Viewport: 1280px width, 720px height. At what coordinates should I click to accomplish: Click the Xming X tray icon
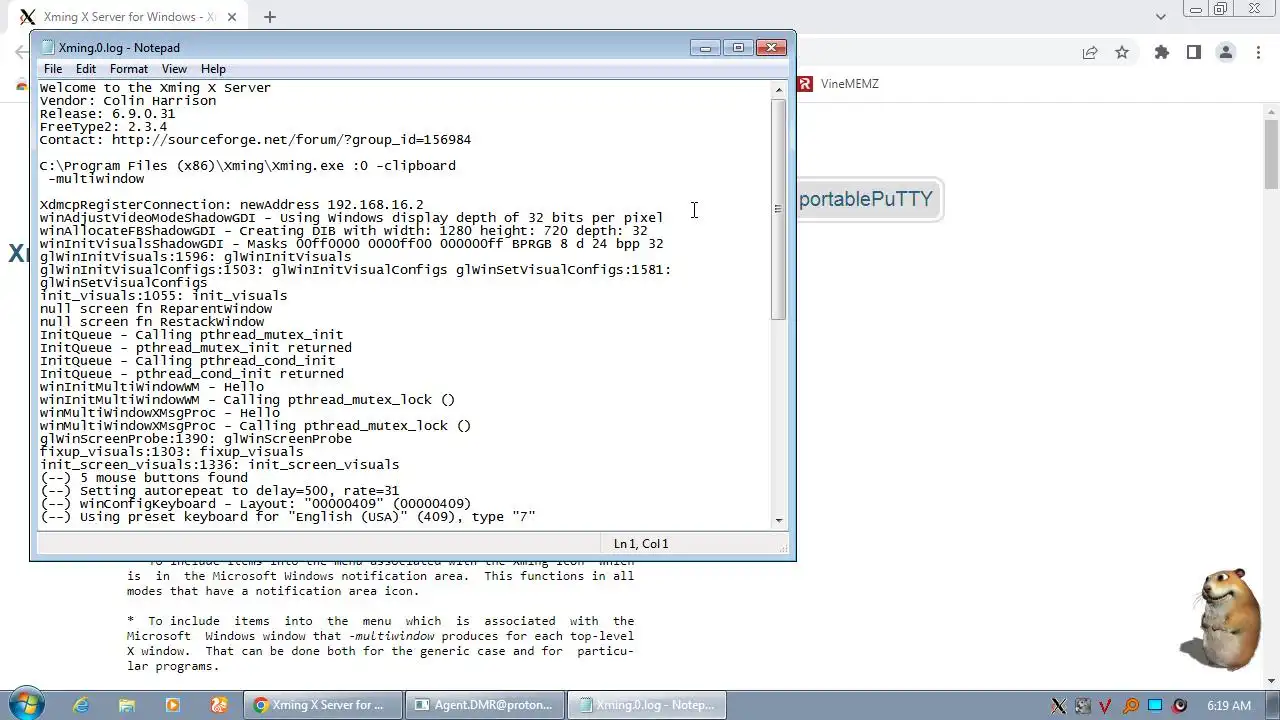1058,706
